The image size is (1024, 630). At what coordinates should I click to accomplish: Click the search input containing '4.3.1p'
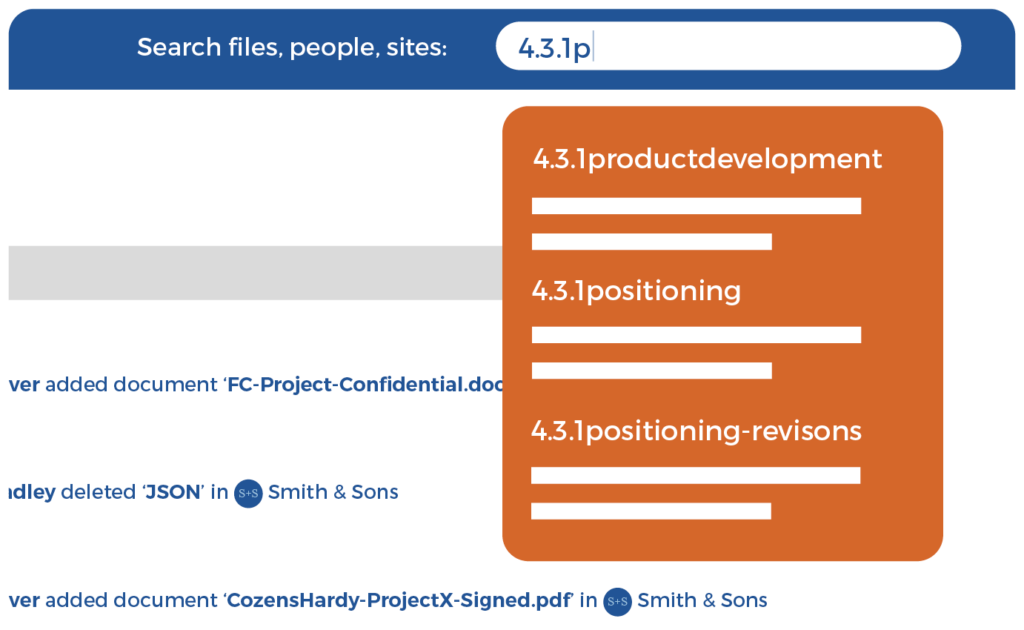[727, 47]
